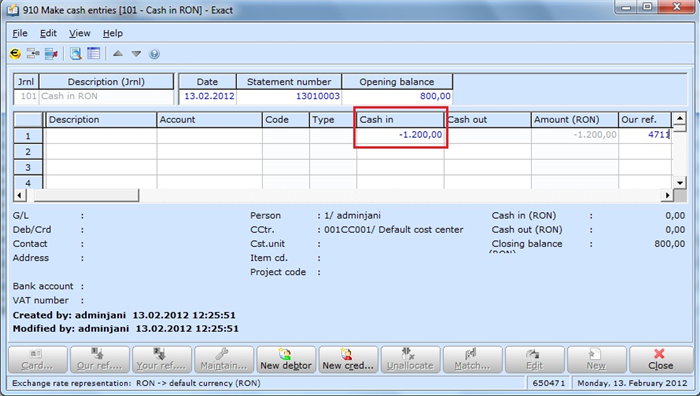The image size is (700, 396).
Task: Click the Account cell in row 1
Action: (209, 136)
